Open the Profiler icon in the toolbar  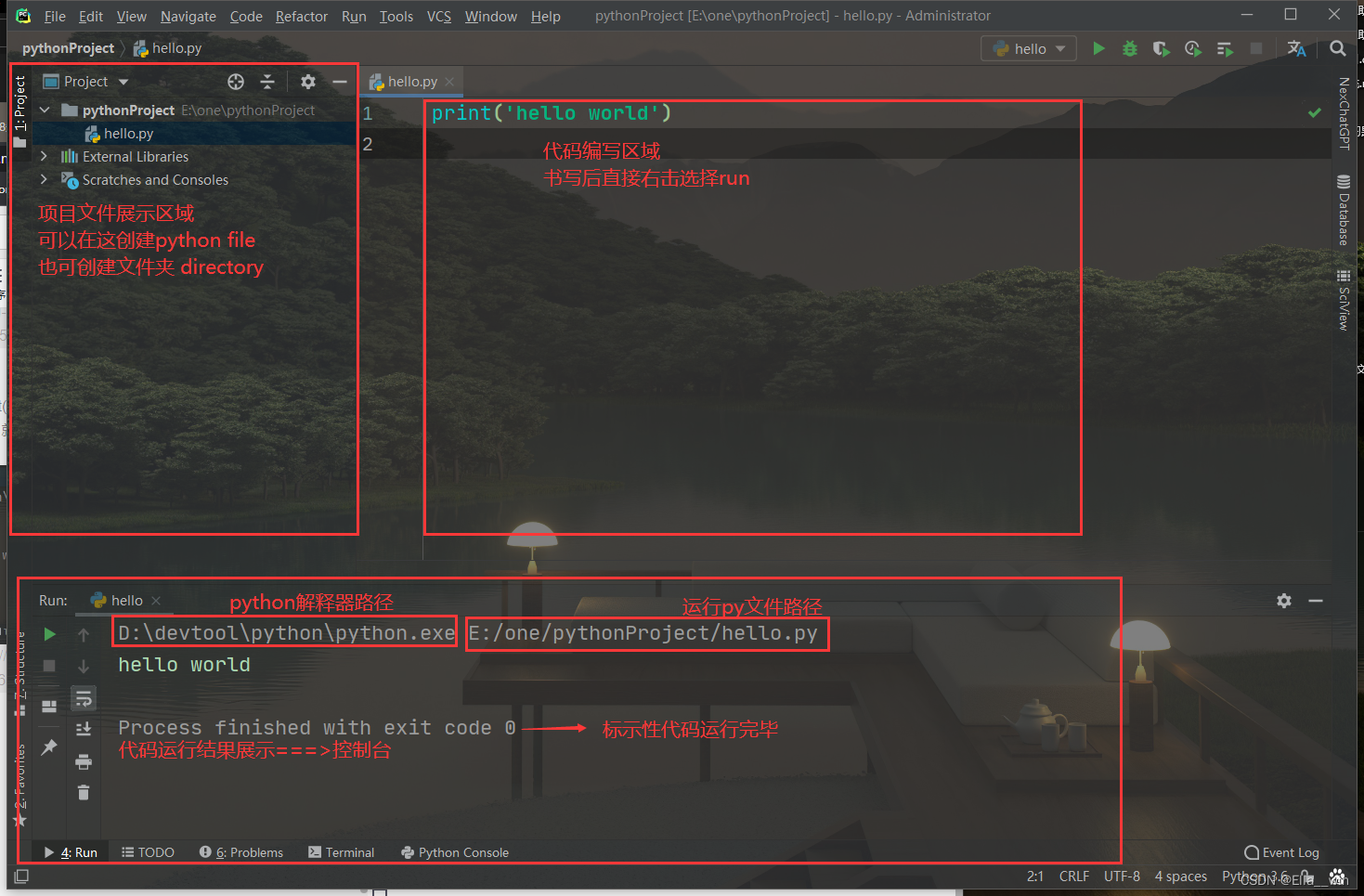coord(1192,47)
